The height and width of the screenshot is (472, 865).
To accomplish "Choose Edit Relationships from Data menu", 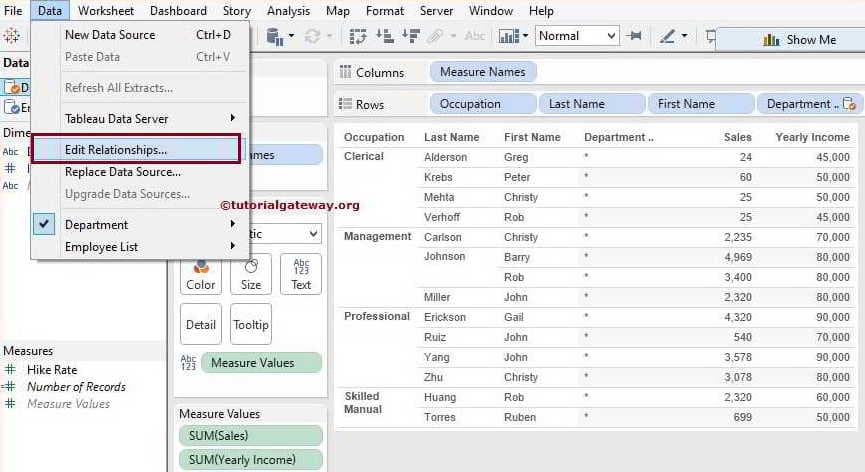I will tap(136, 149).
